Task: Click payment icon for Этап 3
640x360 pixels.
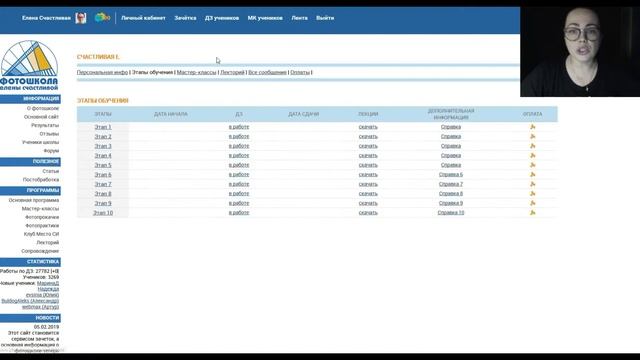Action: click(532, 146)
